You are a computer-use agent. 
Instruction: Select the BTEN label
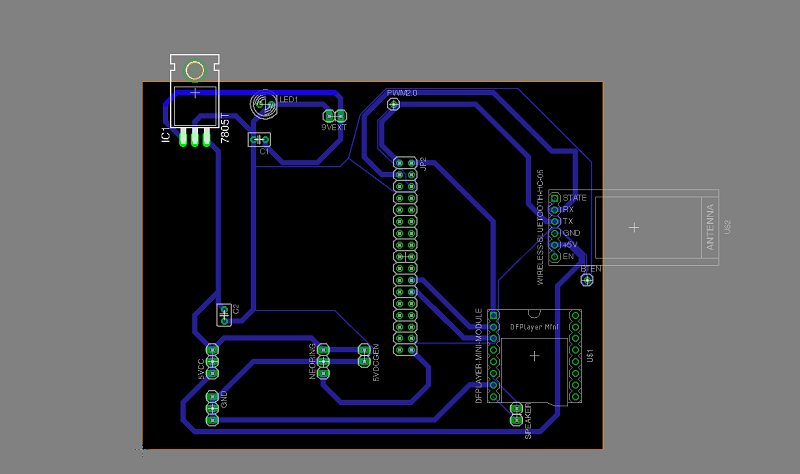[x=591, y=269]
